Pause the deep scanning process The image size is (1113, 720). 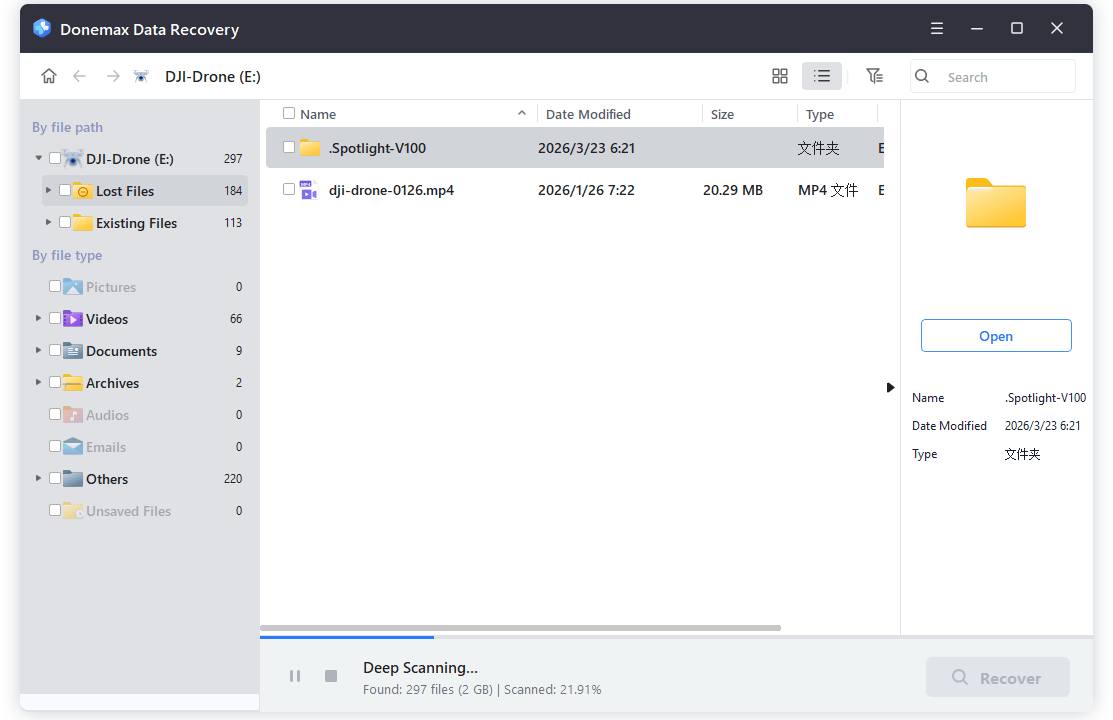coord(295,677)
